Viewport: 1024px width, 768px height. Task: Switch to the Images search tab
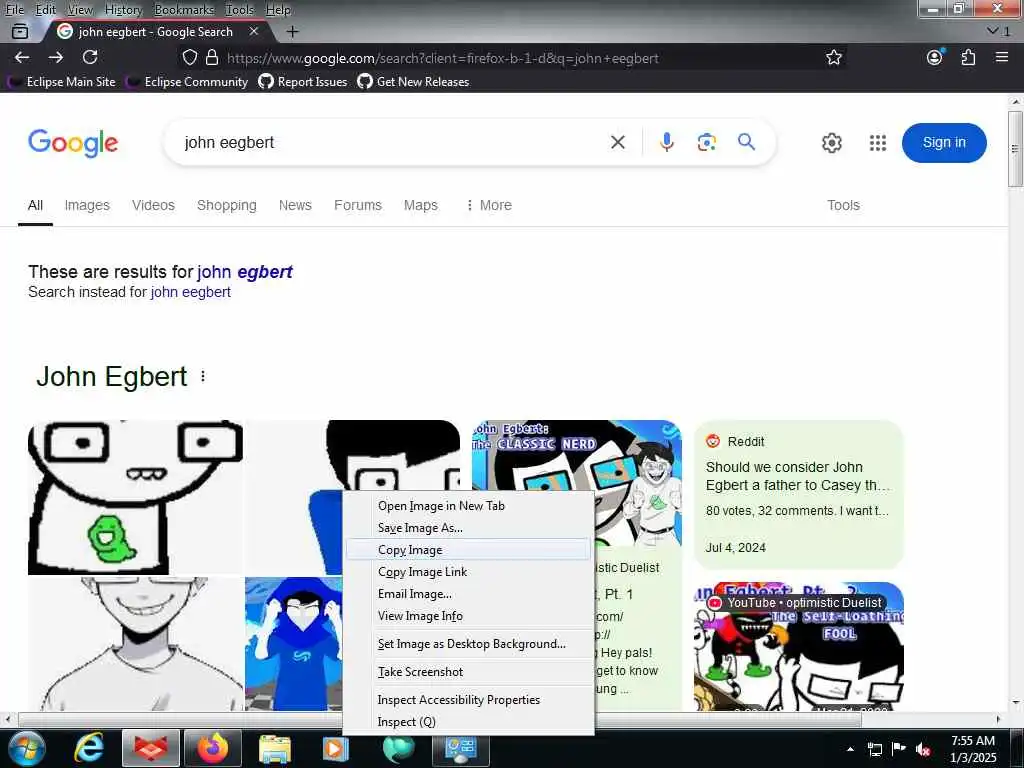(87, 205)
